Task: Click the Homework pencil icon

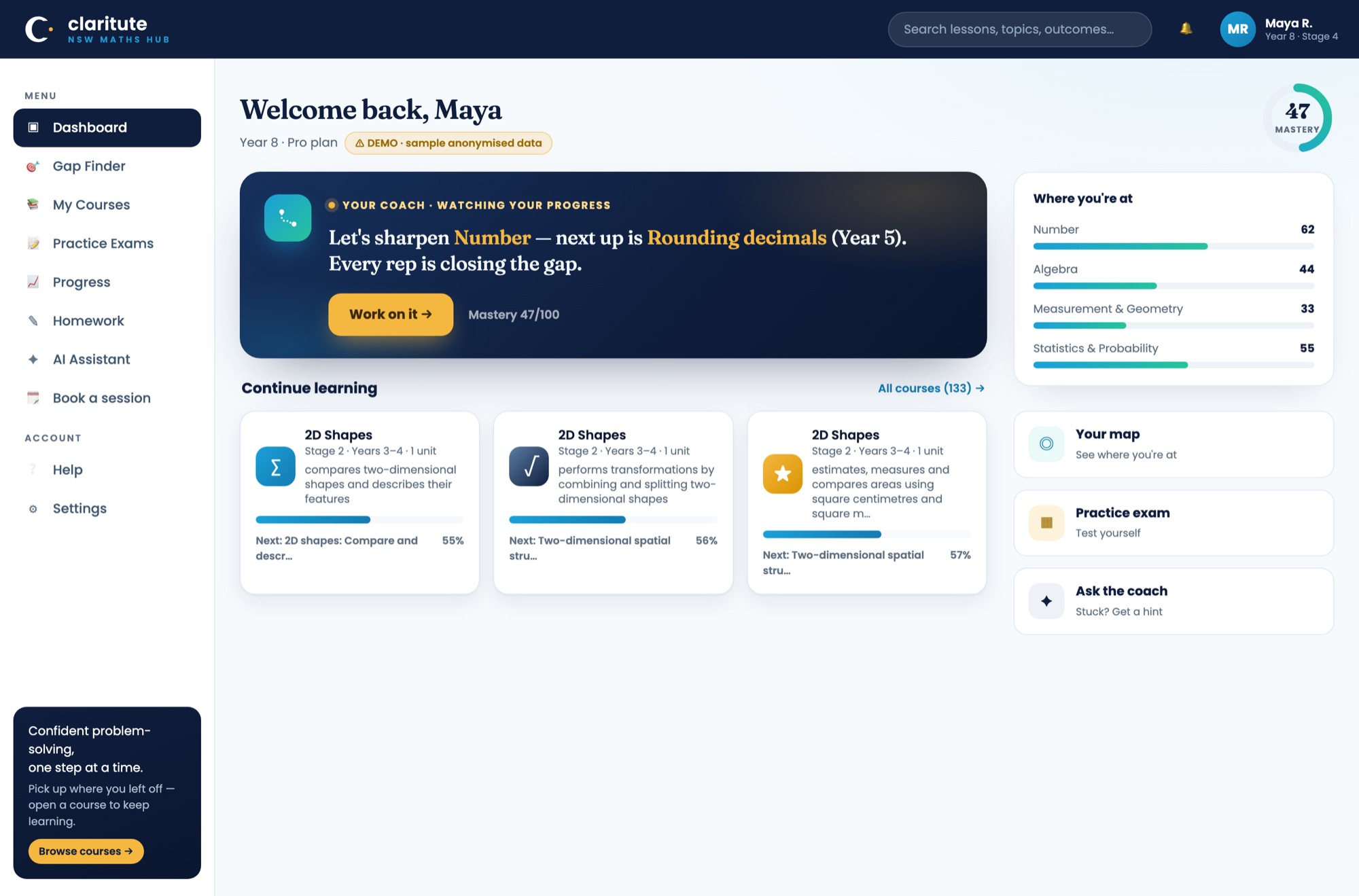Action: point(33,321)
